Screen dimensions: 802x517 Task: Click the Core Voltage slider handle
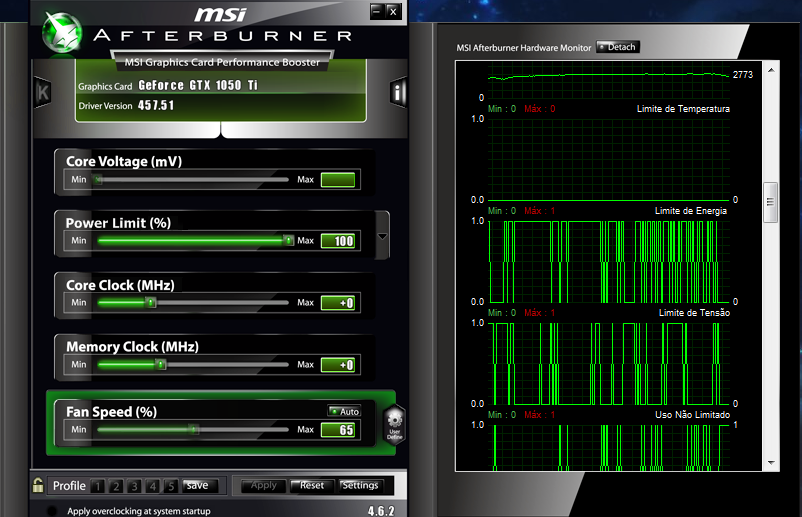99,179
